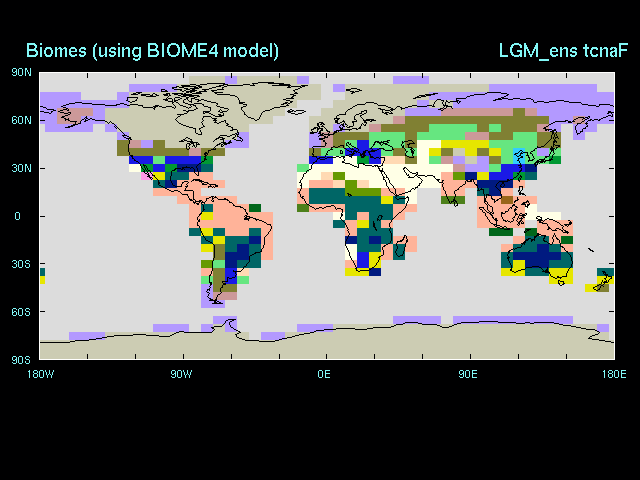Image resolution: width=640 pixels, height=480 pixels.
Task: Click the 0 equator latitude label
Action: pyautogui.click(x=17, y=216)
